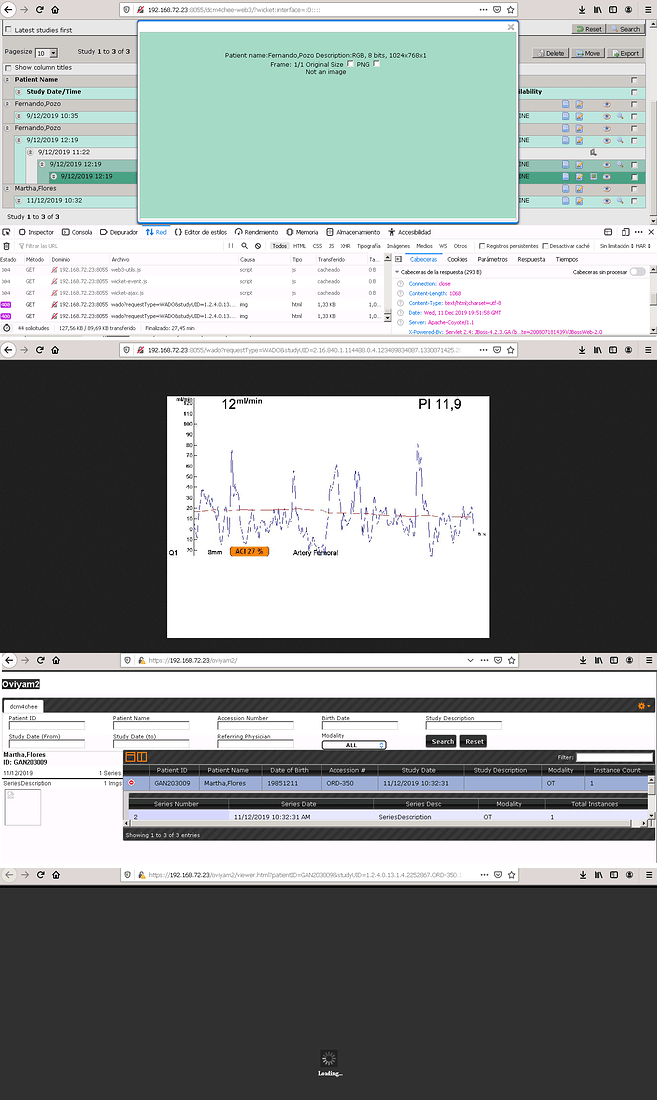Viewport: 657px width, 1100px height.
Task: Click the Oviyam2 Reset button
Action: tap(474, 742)
